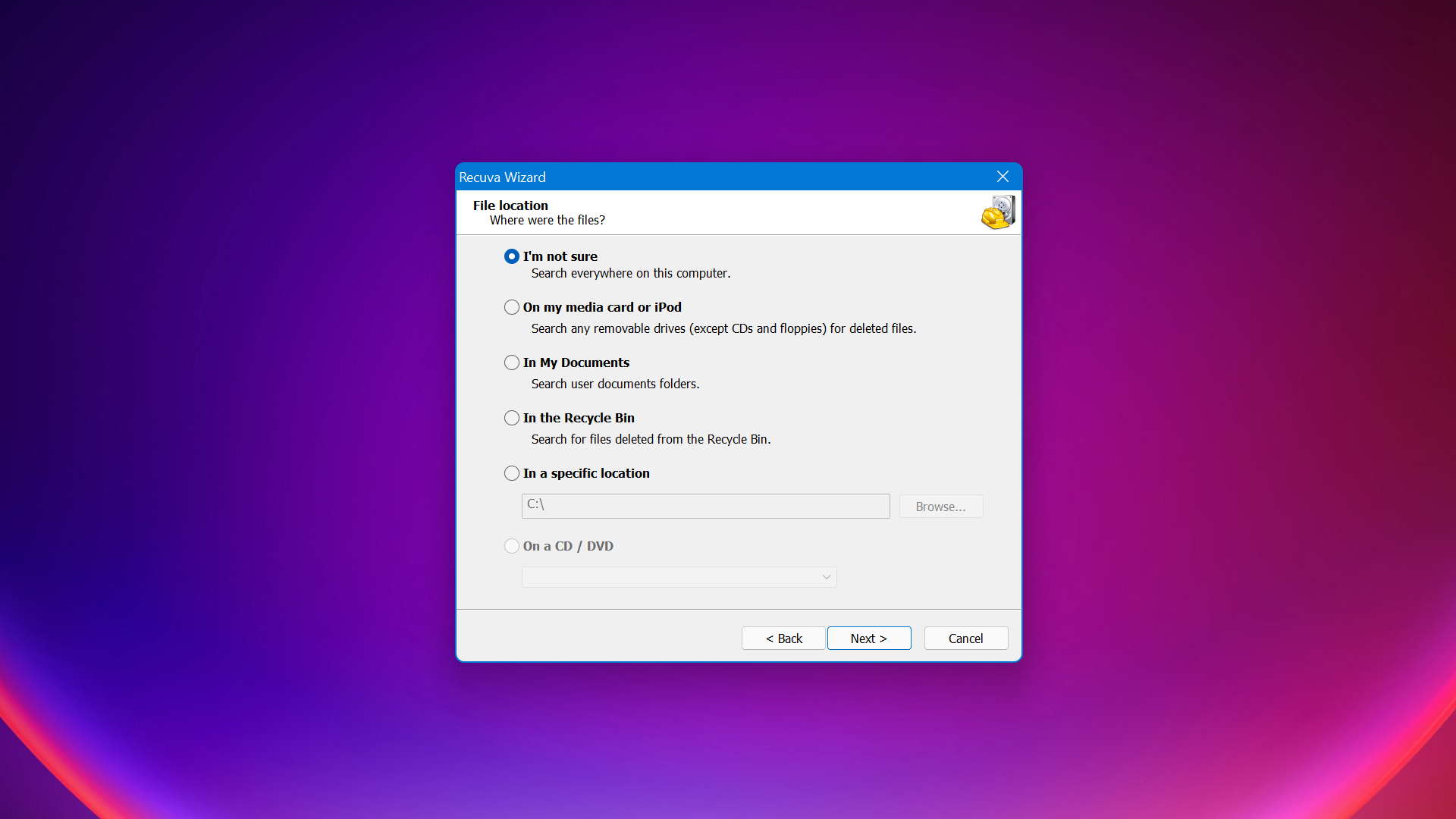The height and width of the screenshot is (819, 1456).
Task: Click the Recuva hard hat drive icon
Action: coord(998,212)
